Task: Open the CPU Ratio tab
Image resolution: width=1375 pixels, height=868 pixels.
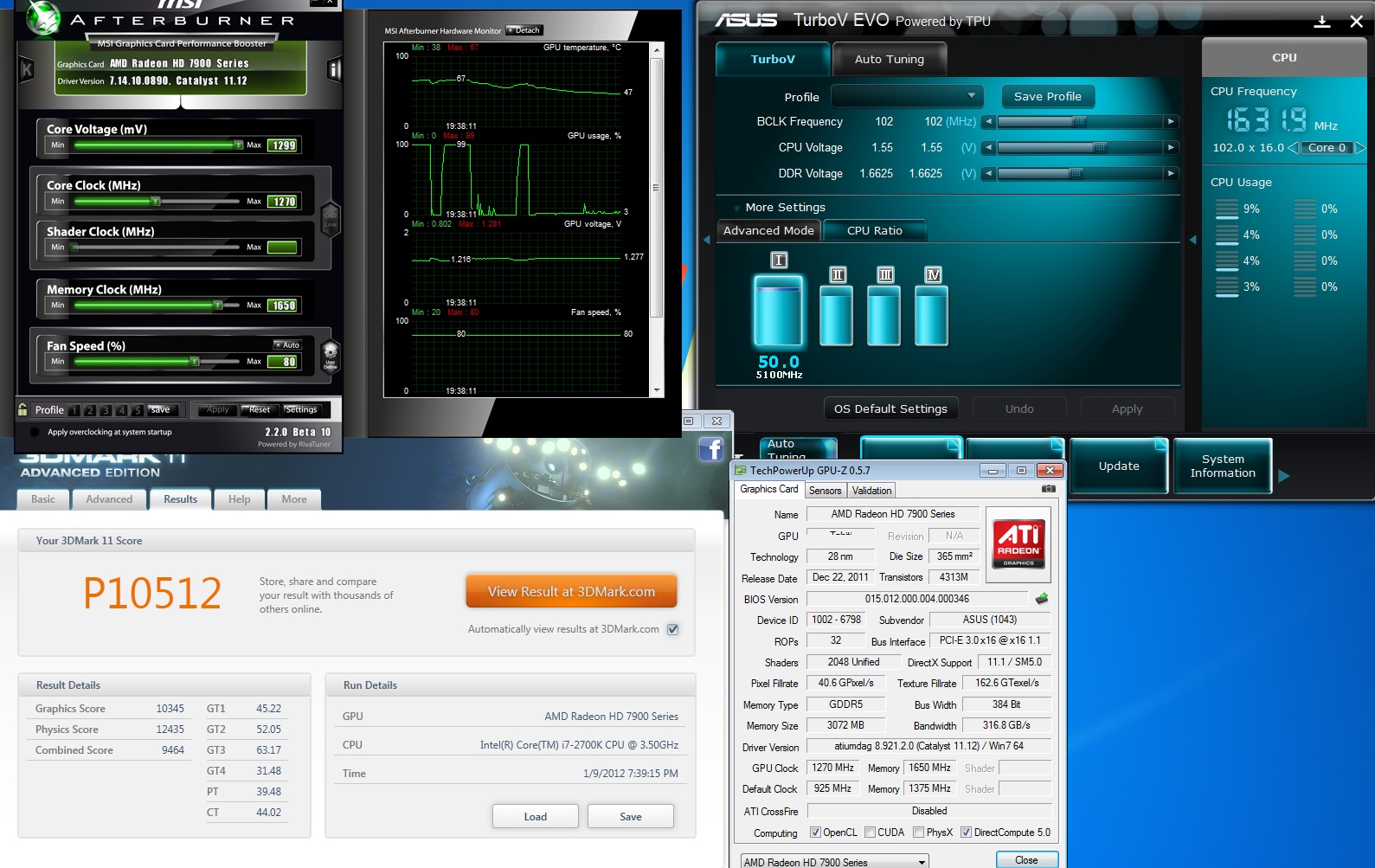Action: 874,231
